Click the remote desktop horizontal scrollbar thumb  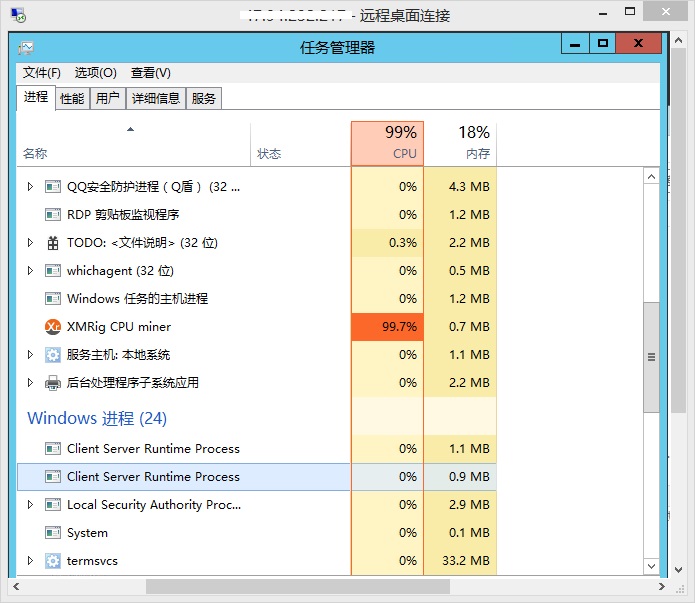coord(298,586)
